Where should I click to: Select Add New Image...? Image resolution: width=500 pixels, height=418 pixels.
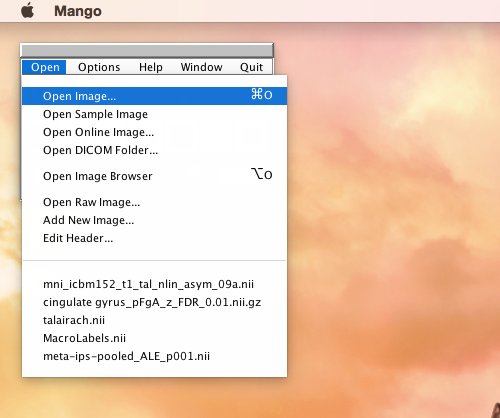coord(154,220)
